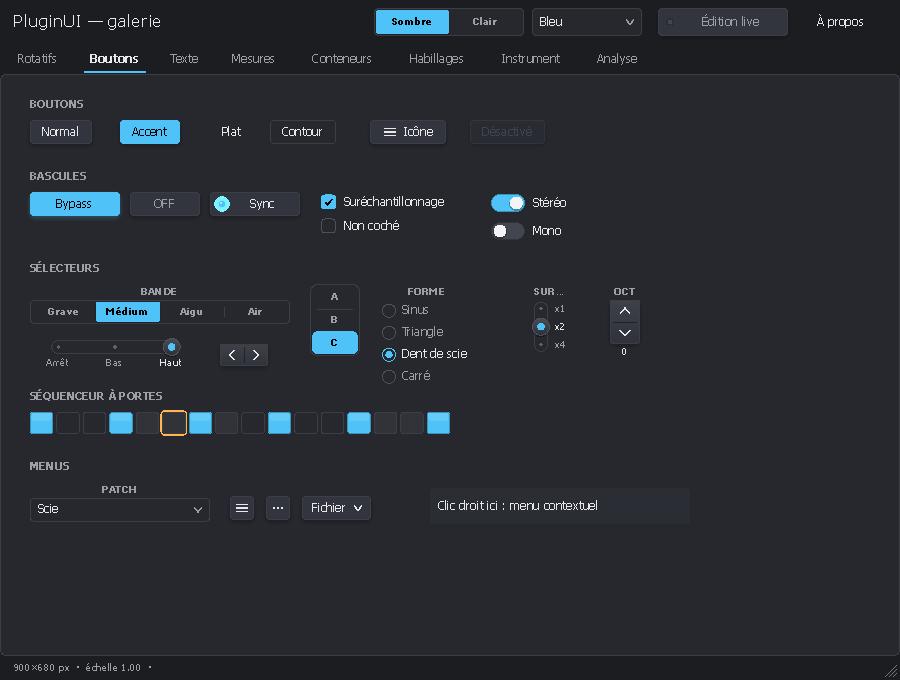This screenshot has height=680, width=900.
Task: Click the Icône button with hamburger icon
Action: pos(408,132)
